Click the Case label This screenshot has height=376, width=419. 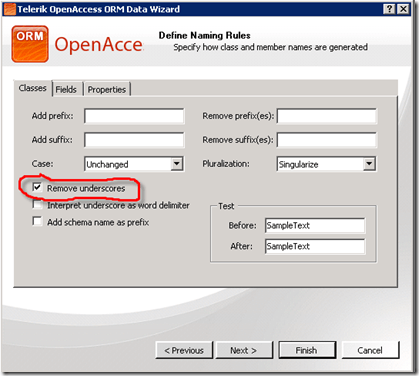click(x=42, y=164)
